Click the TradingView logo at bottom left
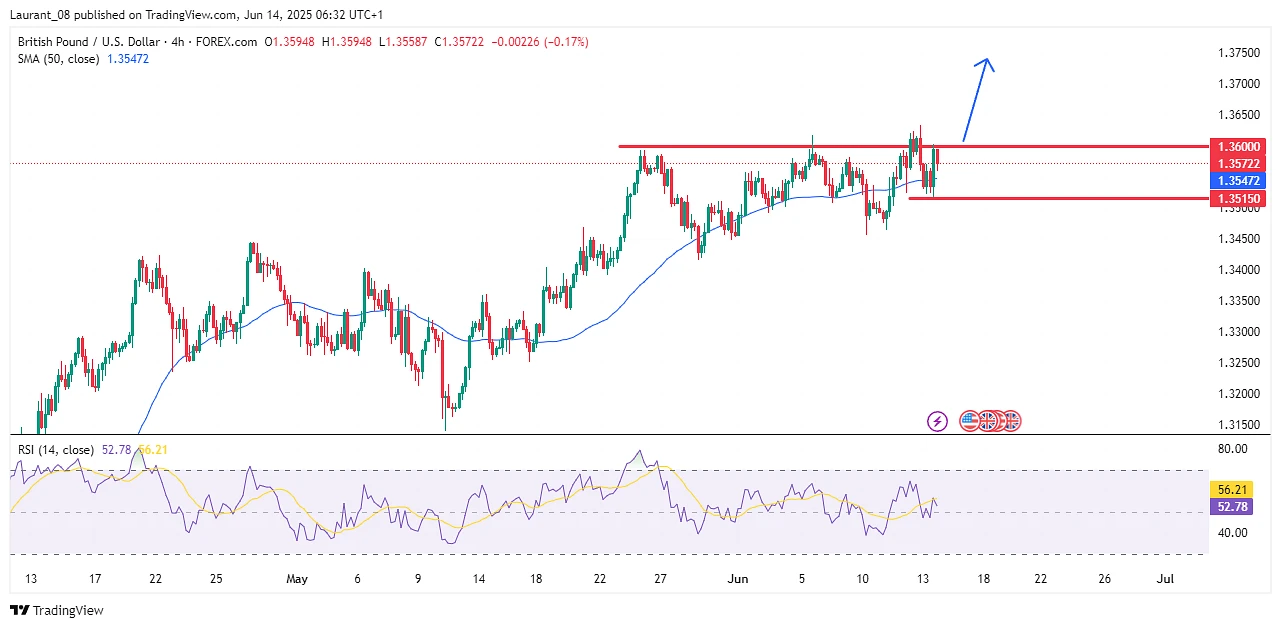Screen dimensions: 1281x628 (58, 610)
